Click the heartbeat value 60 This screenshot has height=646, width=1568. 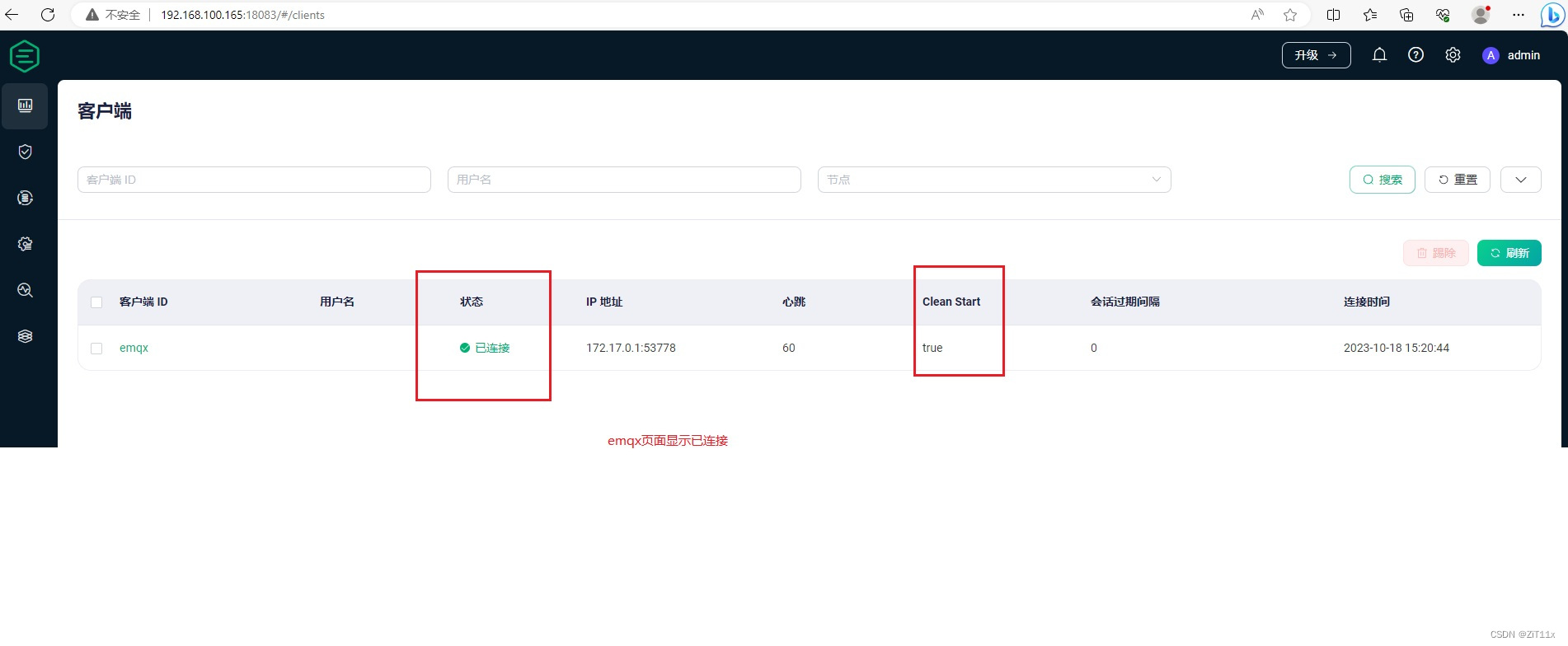coord(789,348)
